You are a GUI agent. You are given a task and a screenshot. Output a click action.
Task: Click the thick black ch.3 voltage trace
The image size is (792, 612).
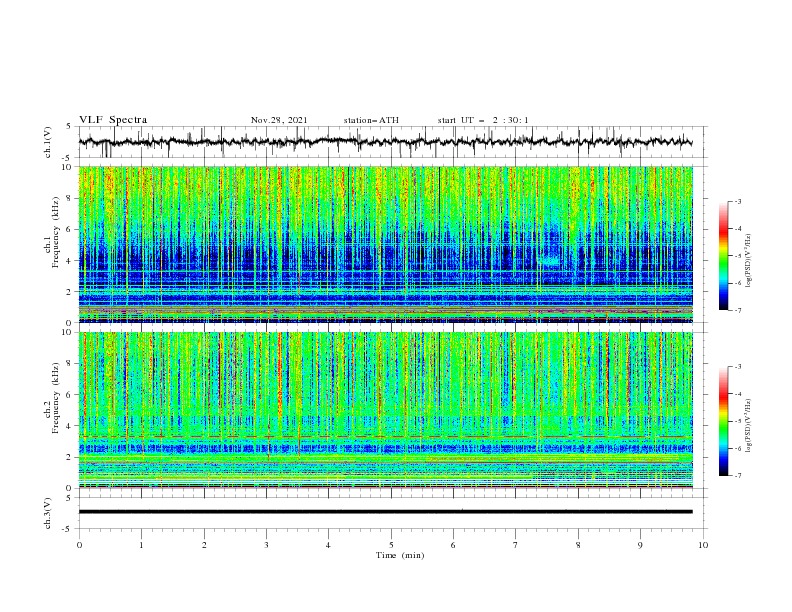point(385,512)
